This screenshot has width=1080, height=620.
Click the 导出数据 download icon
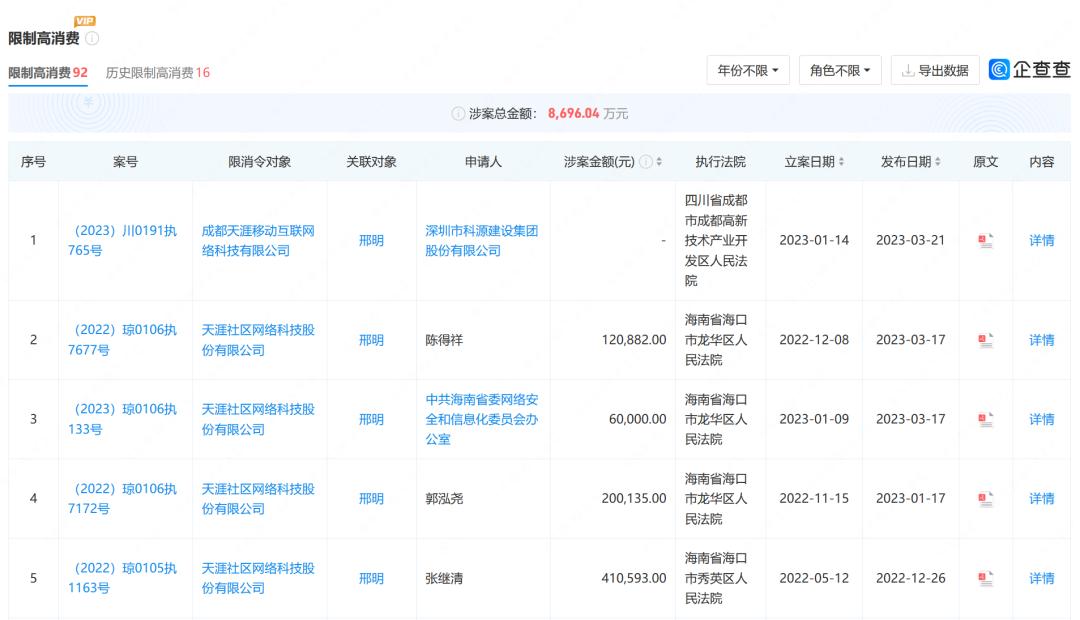[x=909, y=71]
